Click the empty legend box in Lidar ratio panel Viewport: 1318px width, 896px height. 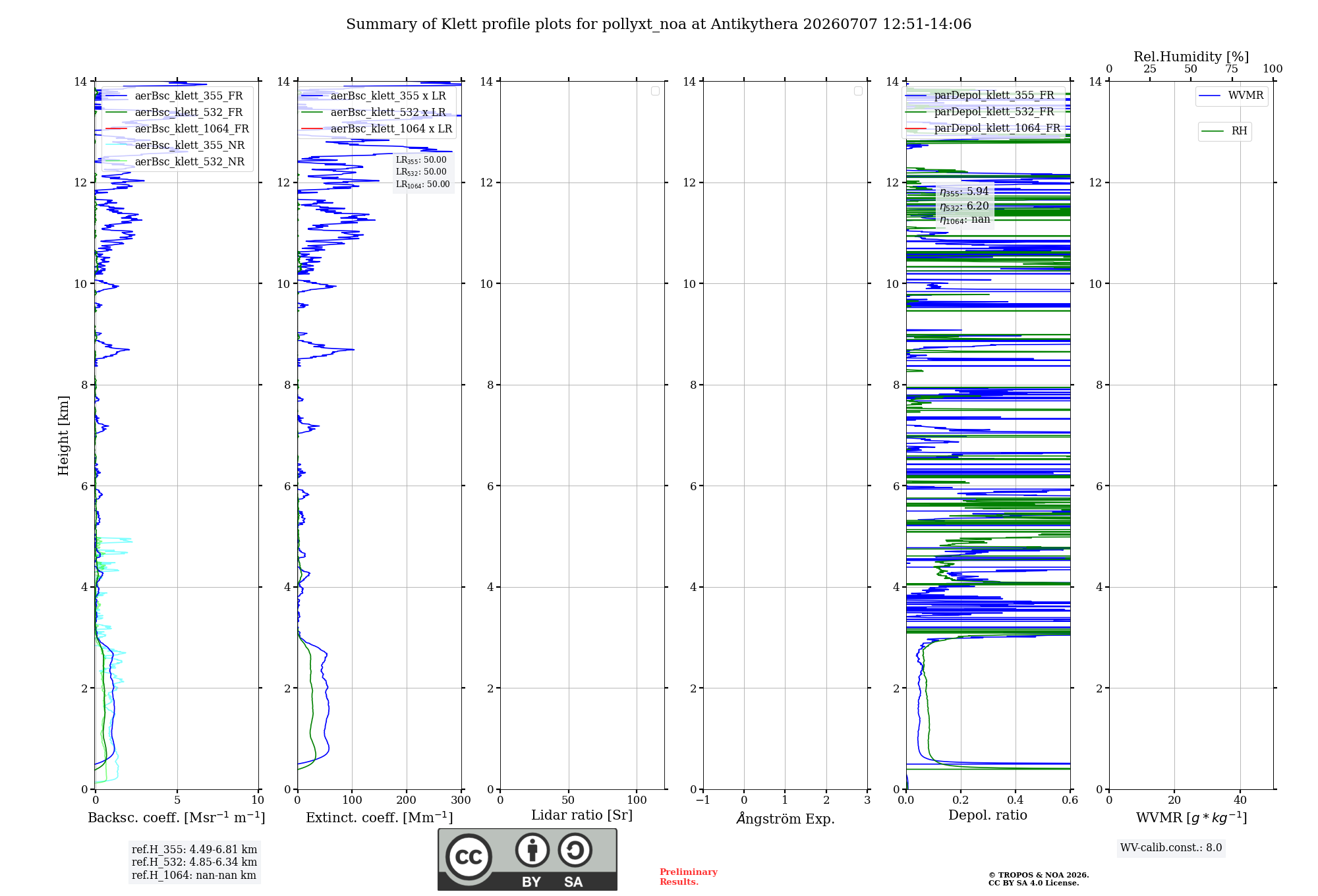655,91
